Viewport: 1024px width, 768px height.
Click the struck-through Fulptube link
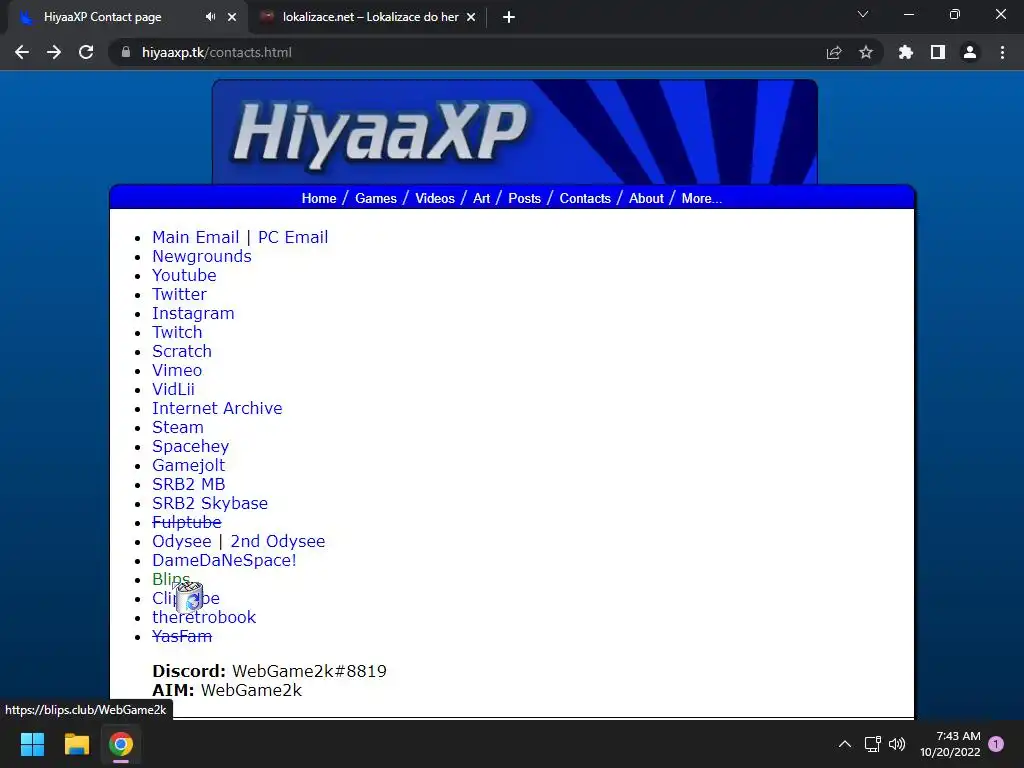click(x=187, y=522)
